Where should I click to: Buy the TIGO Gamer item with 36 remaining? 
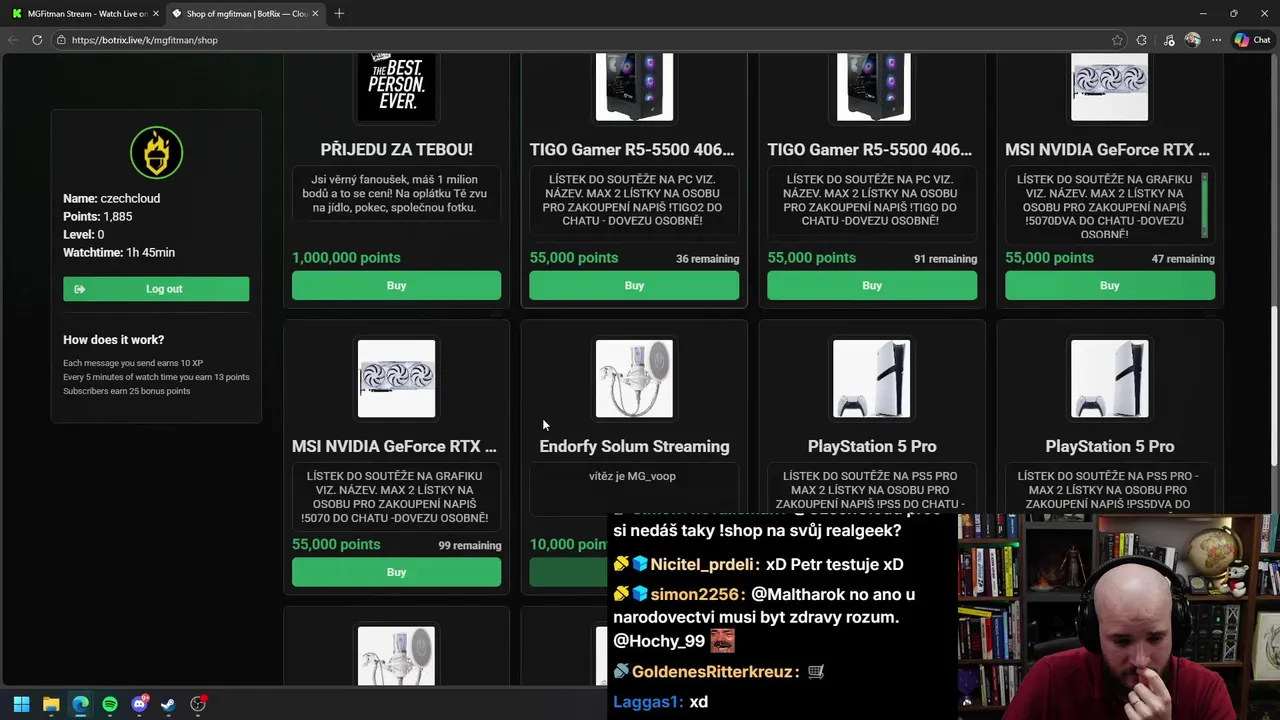[x=634, y=286]
